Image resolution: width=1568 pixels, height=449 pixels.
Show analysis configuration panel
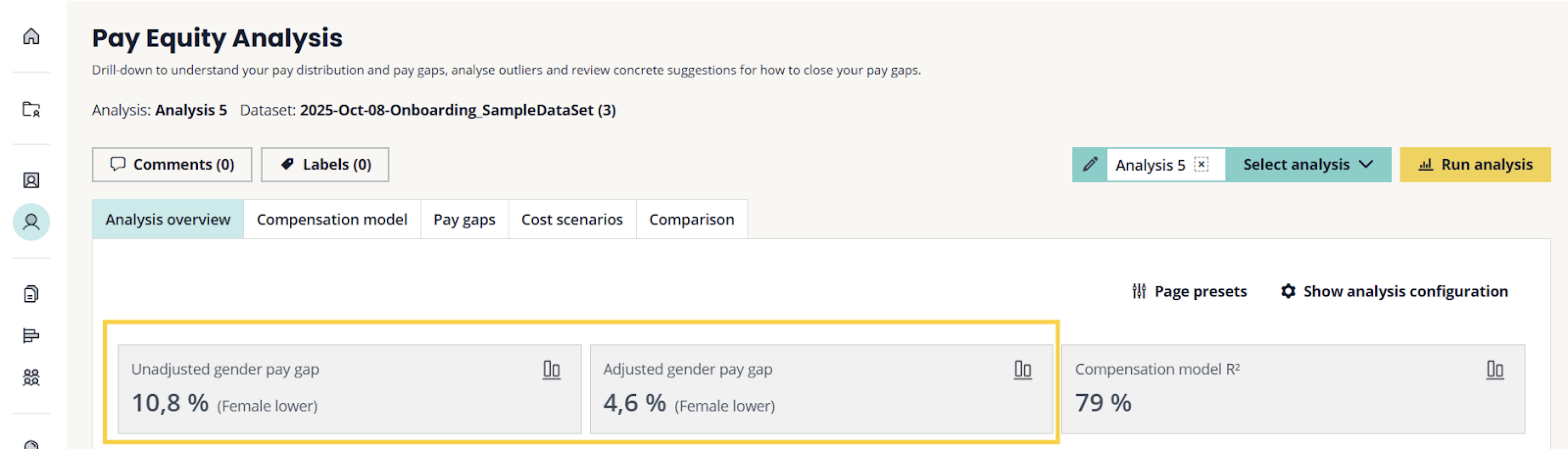(1394, 291)
